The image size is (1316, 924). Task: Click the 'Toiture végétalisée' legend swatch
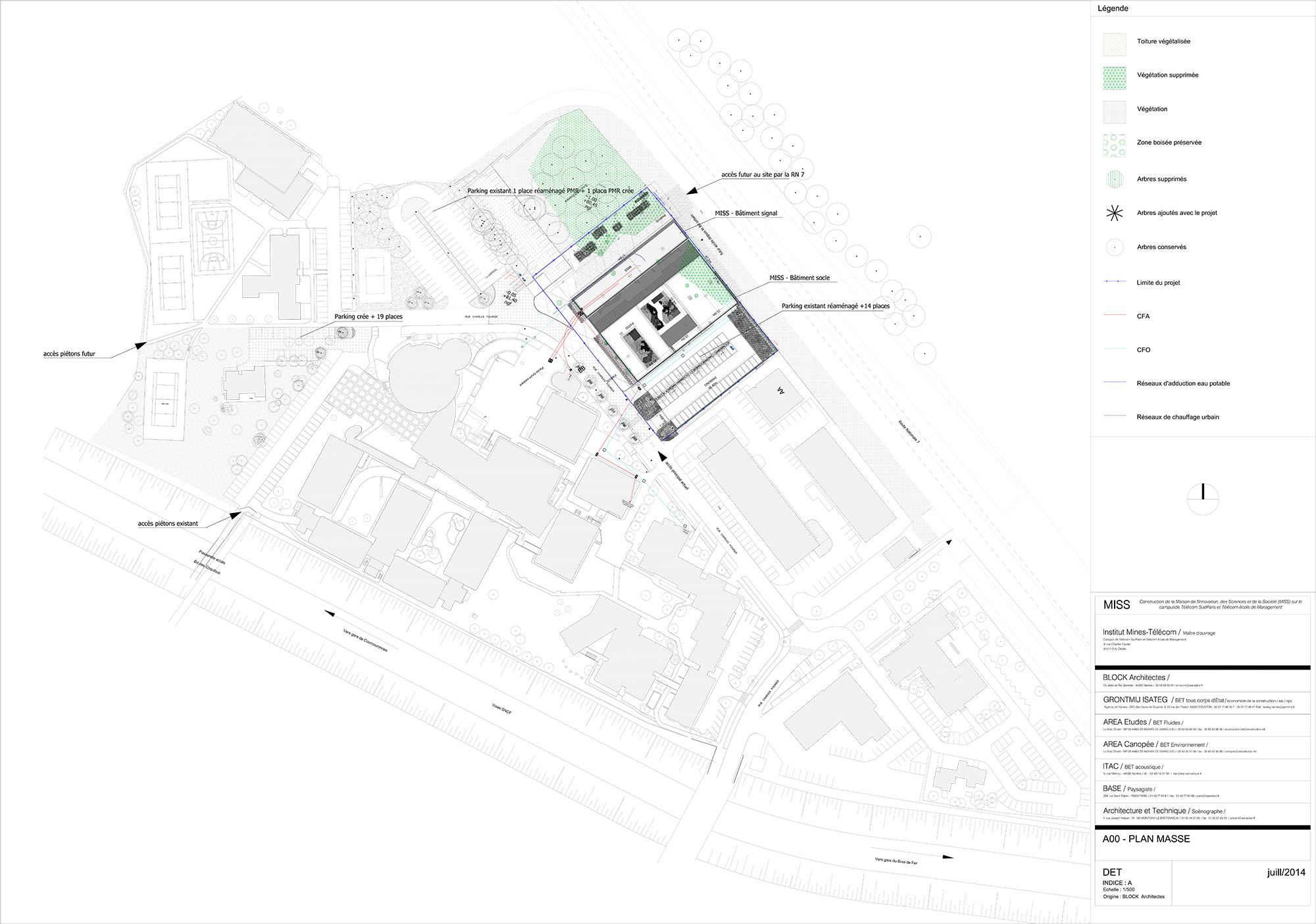click(1115, 44)
